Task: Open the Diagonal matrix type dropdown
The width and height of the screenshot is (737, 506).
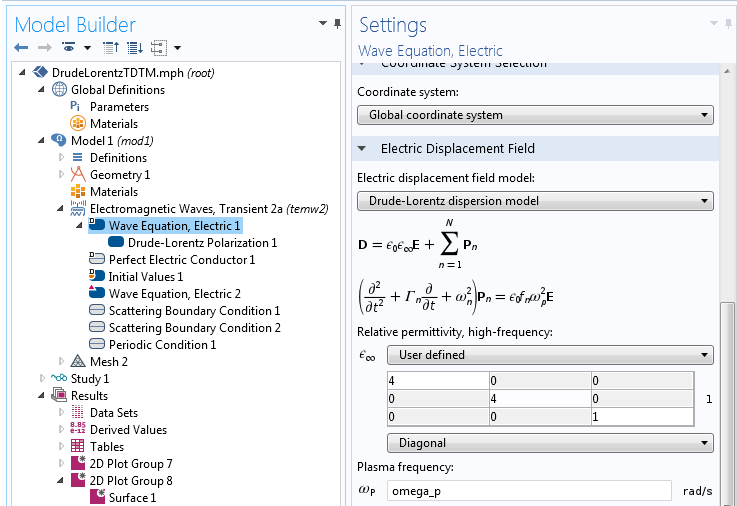Action: tap(549, 442)
